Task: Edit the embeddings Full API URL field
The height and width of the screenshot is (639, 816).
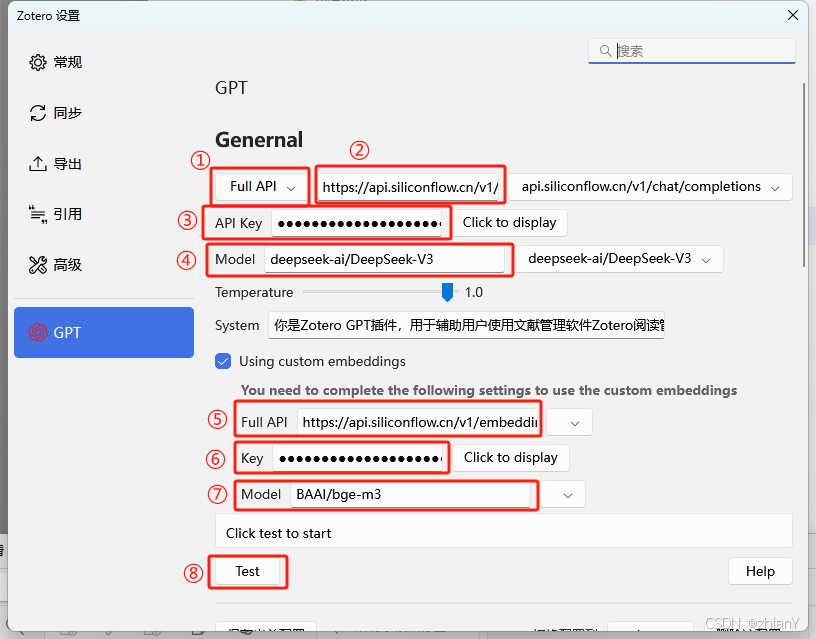Action: [x=419, y=422]
